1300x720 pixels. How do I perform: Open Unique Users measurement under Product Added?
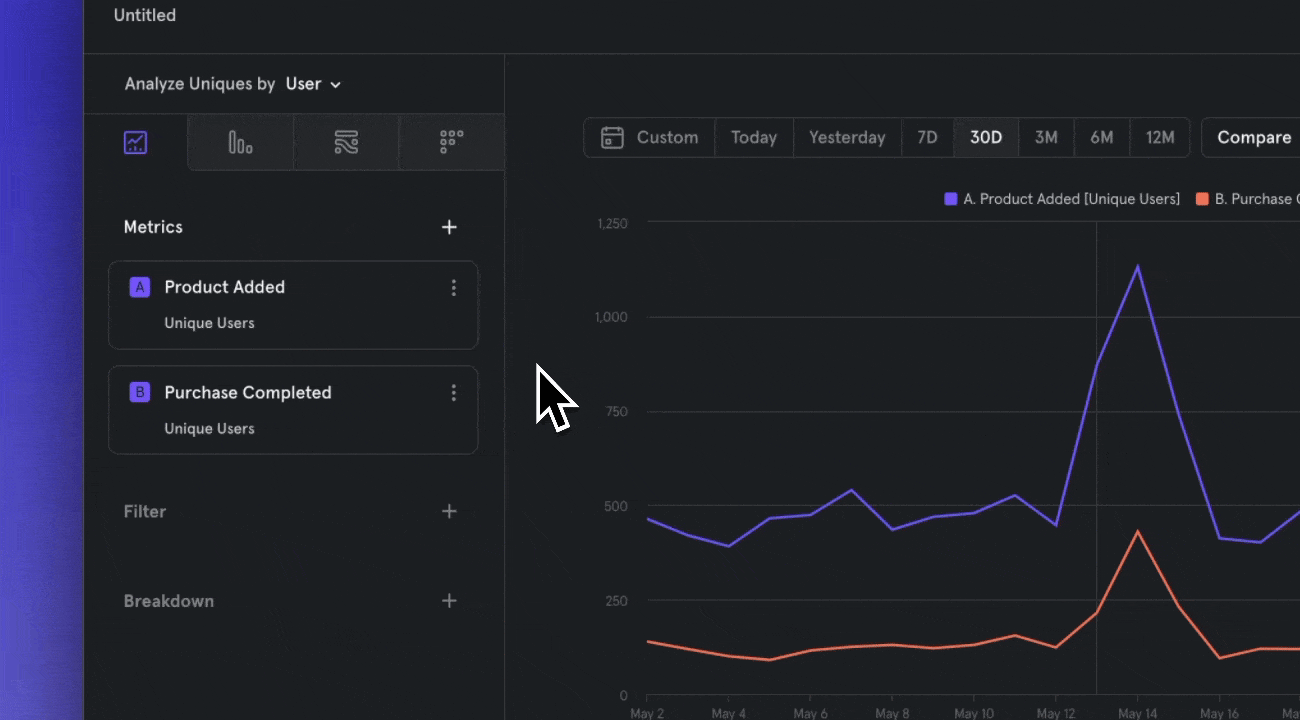point(209,323)
